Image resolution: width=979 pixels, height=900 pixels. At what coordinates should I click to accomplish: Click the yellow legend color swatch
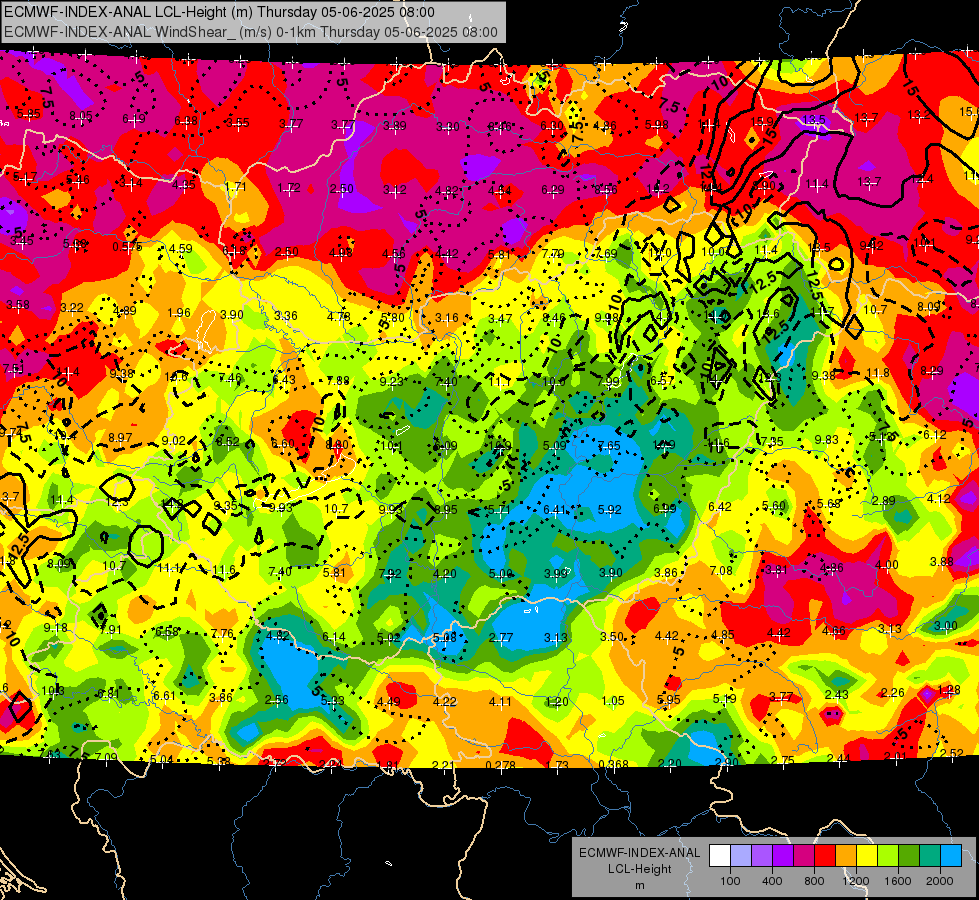867,856
